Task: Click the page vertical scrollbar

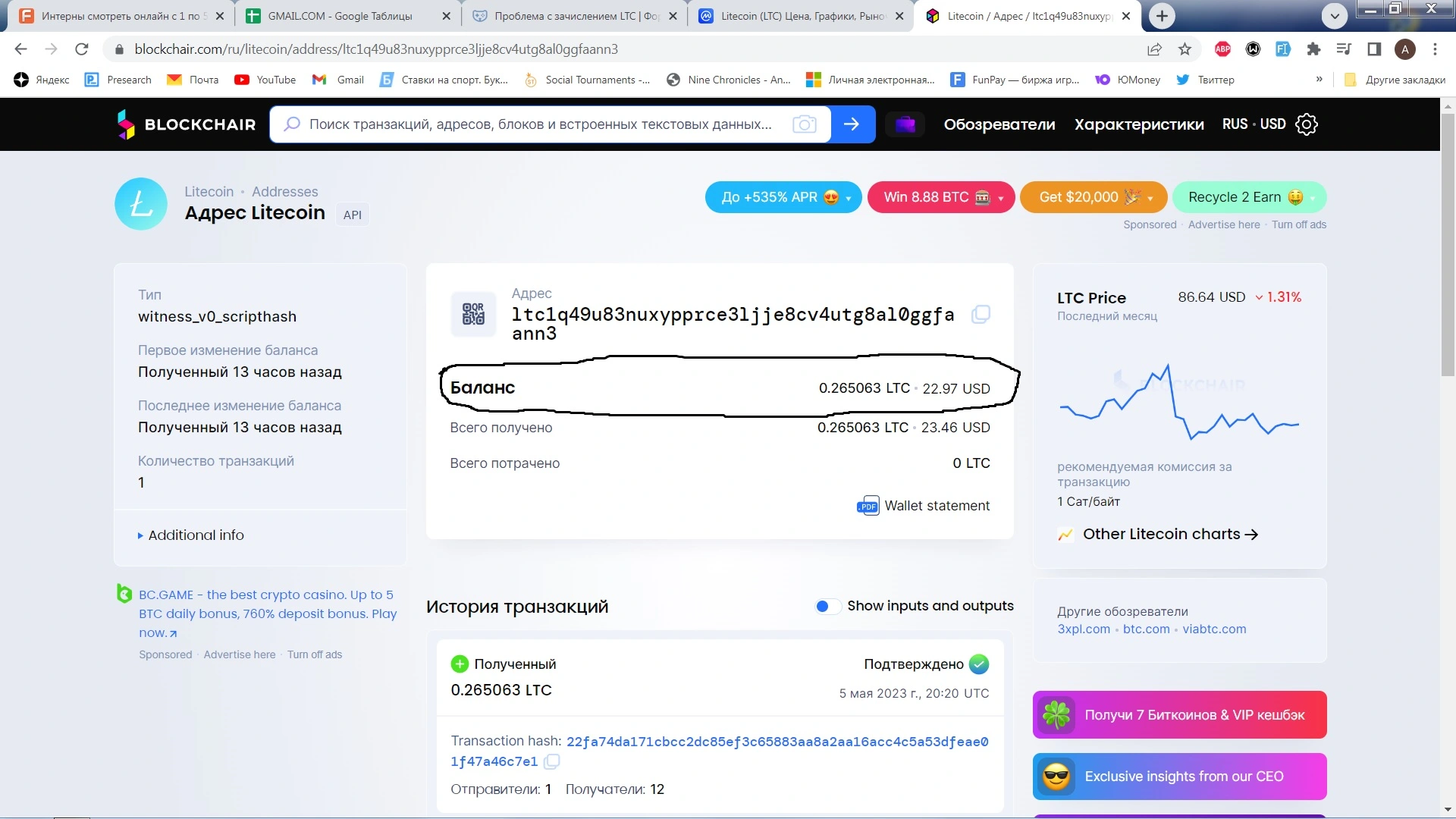Action: [x=1448, y=246]
